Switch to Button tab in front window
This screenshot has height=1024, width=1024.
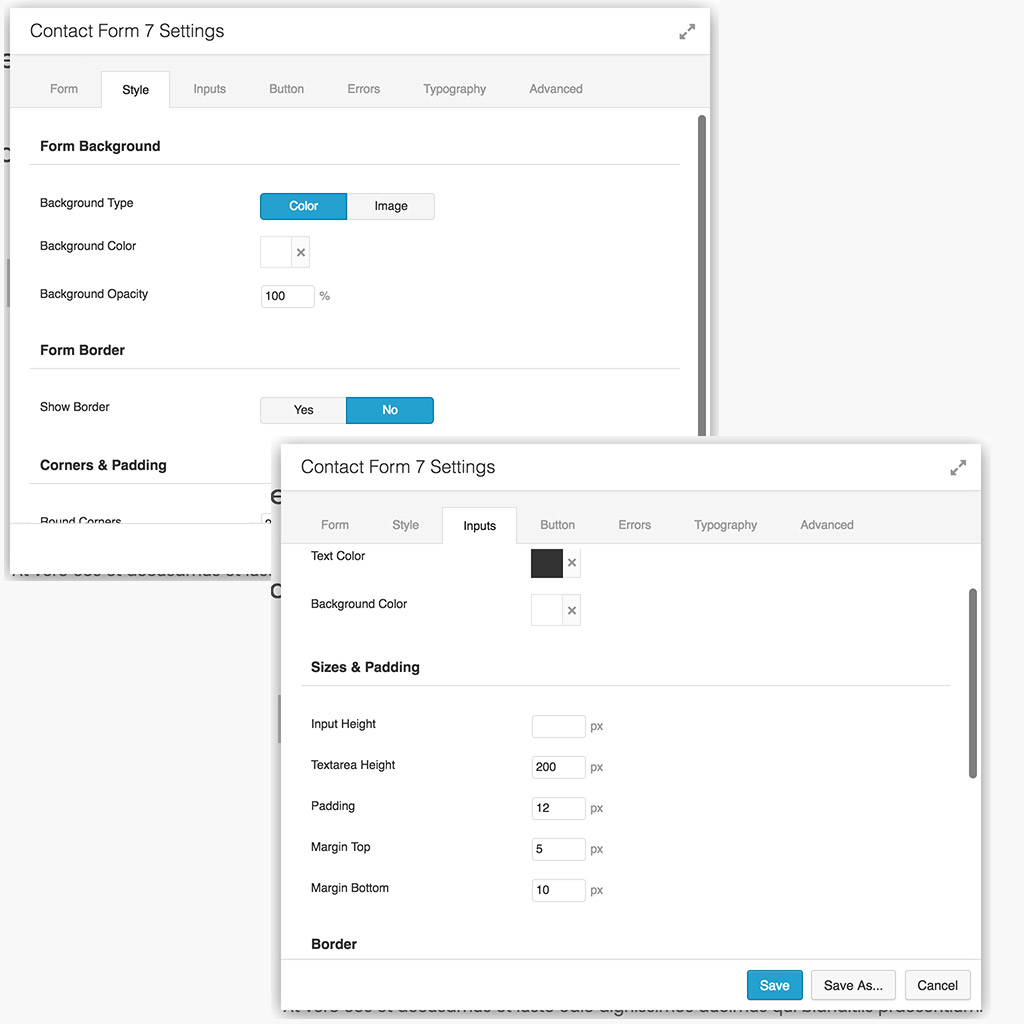coord(558,525)
